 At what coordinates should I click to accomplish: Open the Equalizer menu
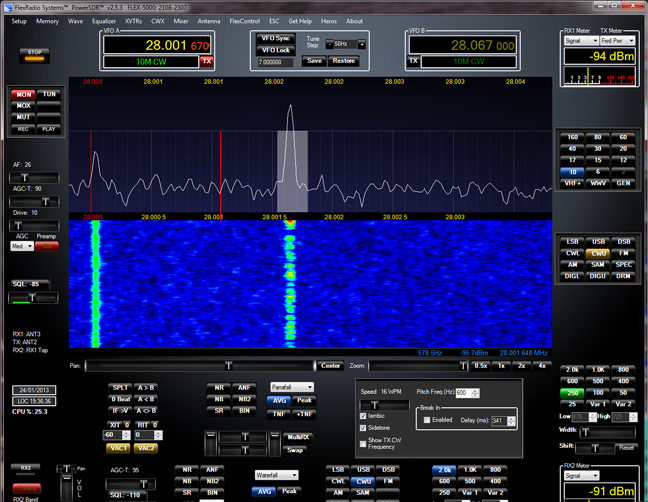(x=104, y=21)
